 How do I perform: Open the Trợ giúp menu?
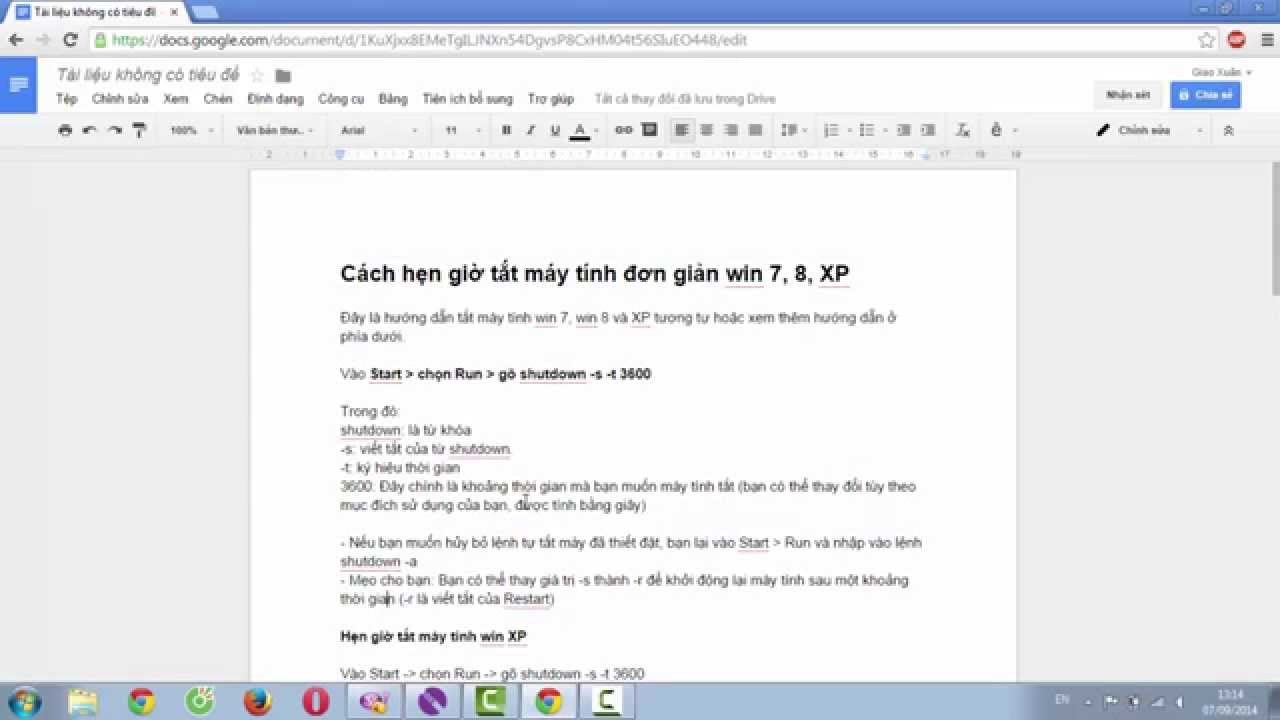(x=551, y=99)
